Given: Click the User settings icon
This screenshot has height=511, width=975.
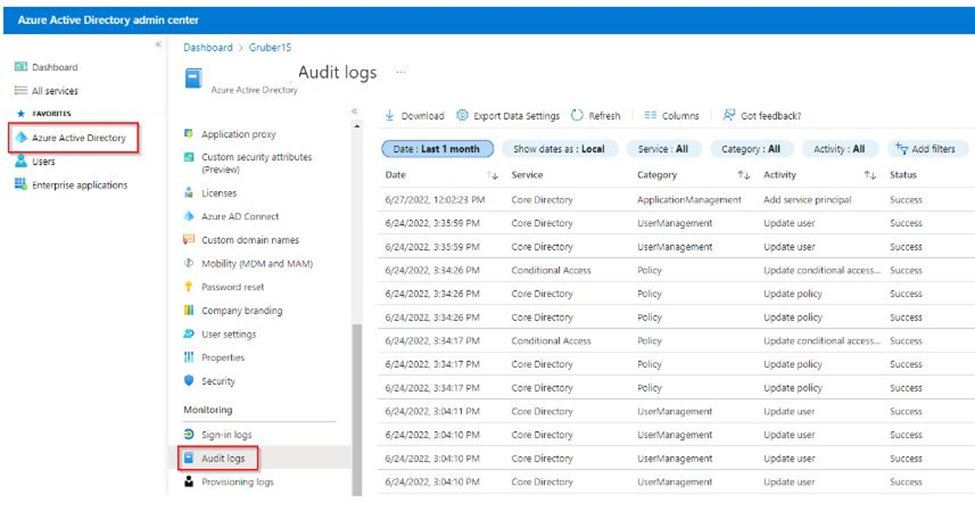Looking at the screenshot, I should pyautogui.click(x=189, y=334).
